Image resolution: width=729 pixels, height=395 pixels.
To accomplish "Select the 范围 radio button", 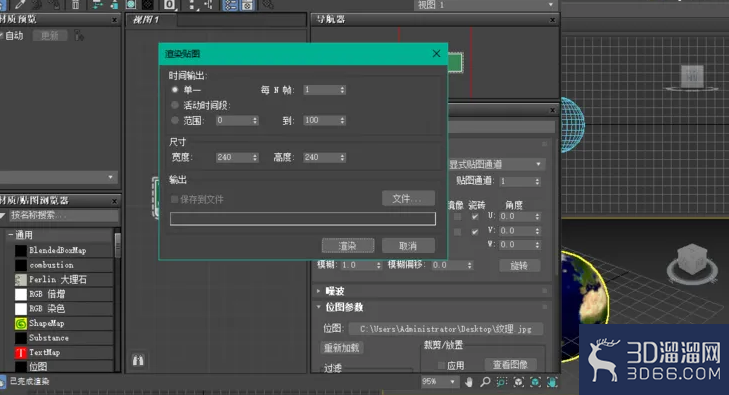I will [x=175, y=120].
